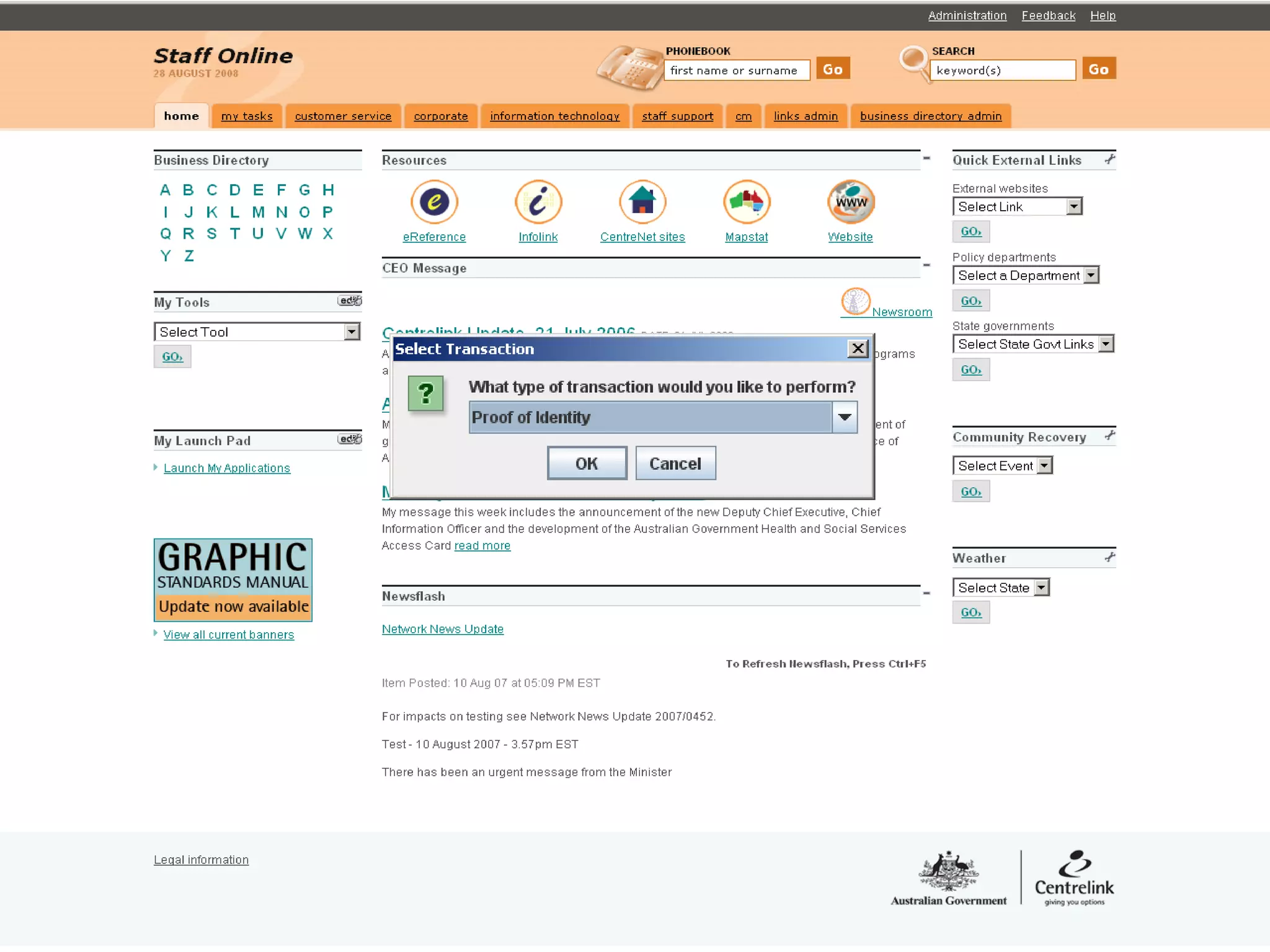Collapse the CEO Message panel minus icon

926,265
